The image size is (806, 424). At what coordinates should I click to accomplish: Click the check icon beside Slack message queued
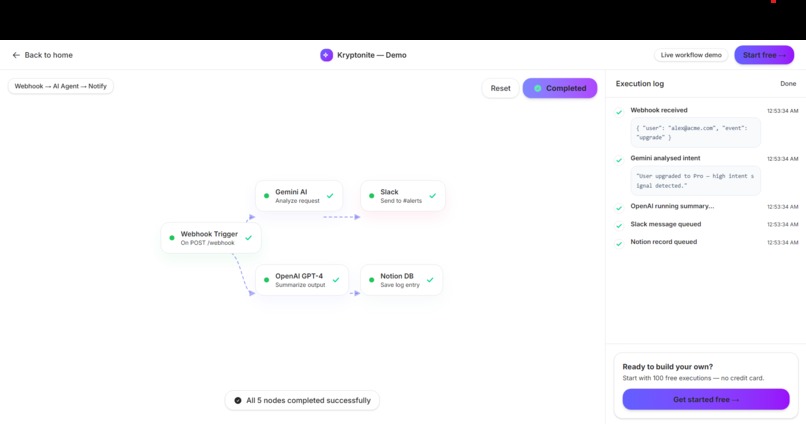(x=619, y=226)
